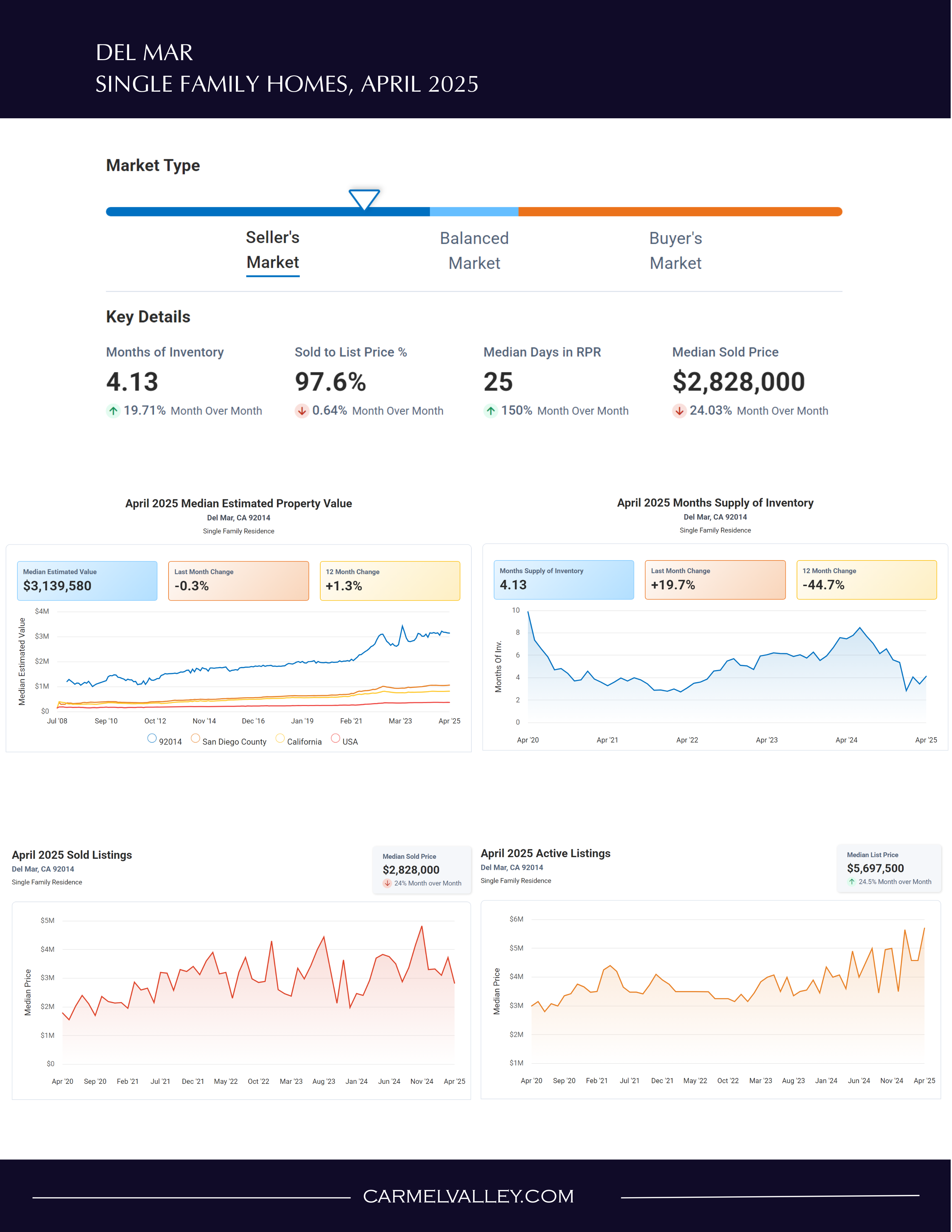The width and height of the screenshot is (952, 1232).
Task: Select the Balanced Market label
Action: tap(474, 250)
